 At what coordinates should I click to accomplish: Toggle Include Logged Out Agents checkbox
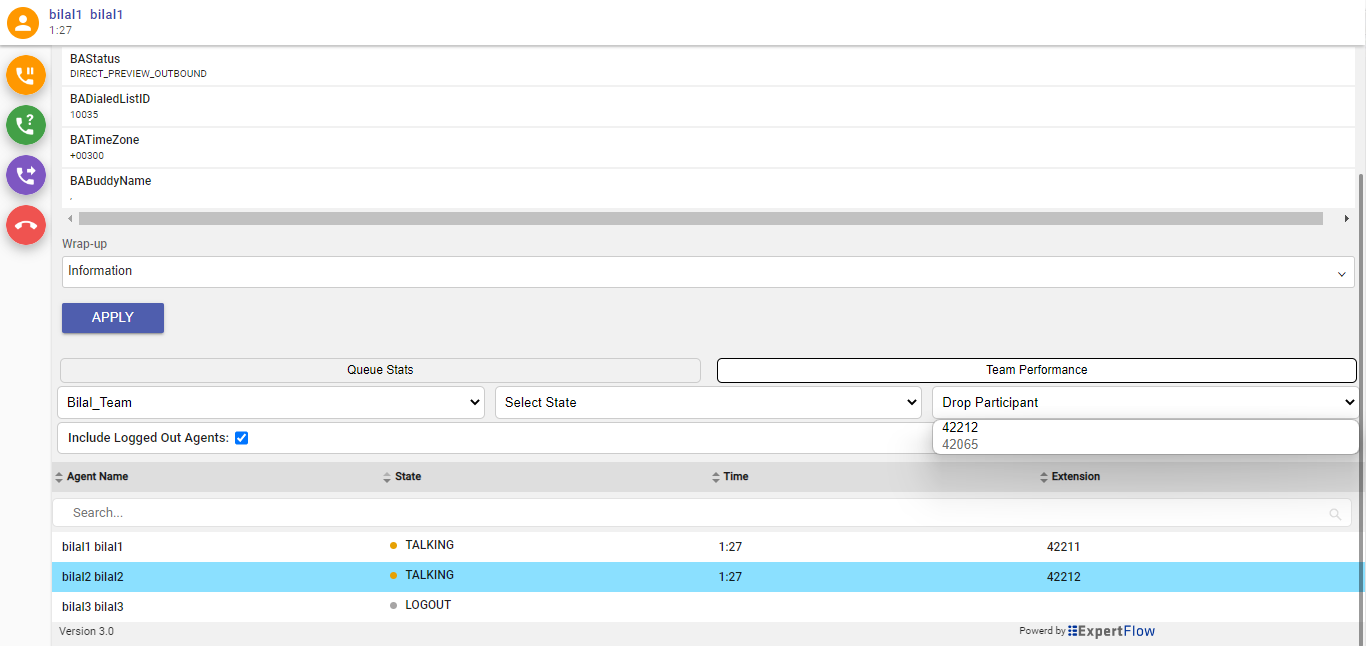pyautogui.click(x=241, y=438)
